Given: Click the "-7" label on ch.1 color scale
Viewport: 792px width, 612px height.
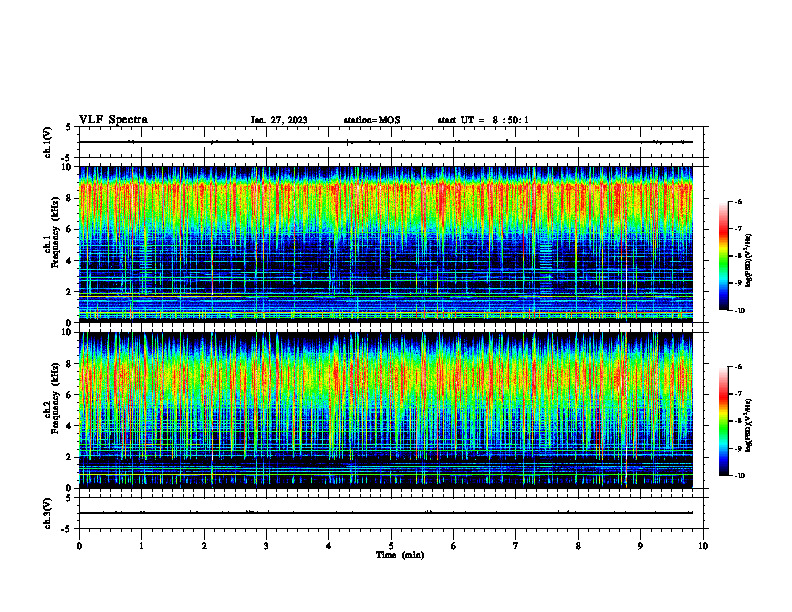Looking at the screenshot, I should pos(738,229).
